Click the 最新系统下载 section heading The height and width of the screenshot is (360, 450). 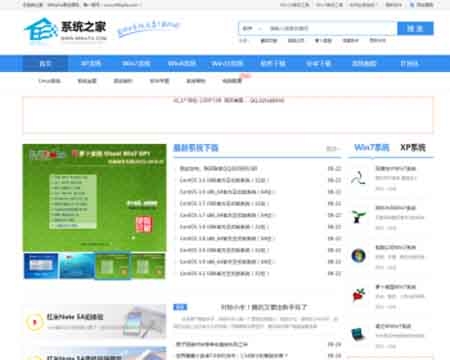pos(196,148)
